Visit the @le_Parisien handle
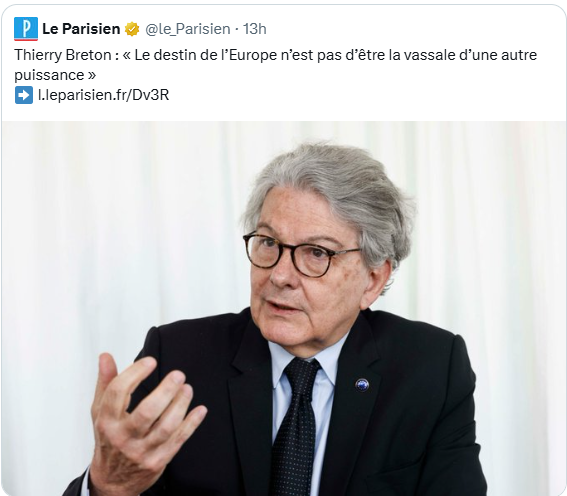 click(x=188, y=29)
